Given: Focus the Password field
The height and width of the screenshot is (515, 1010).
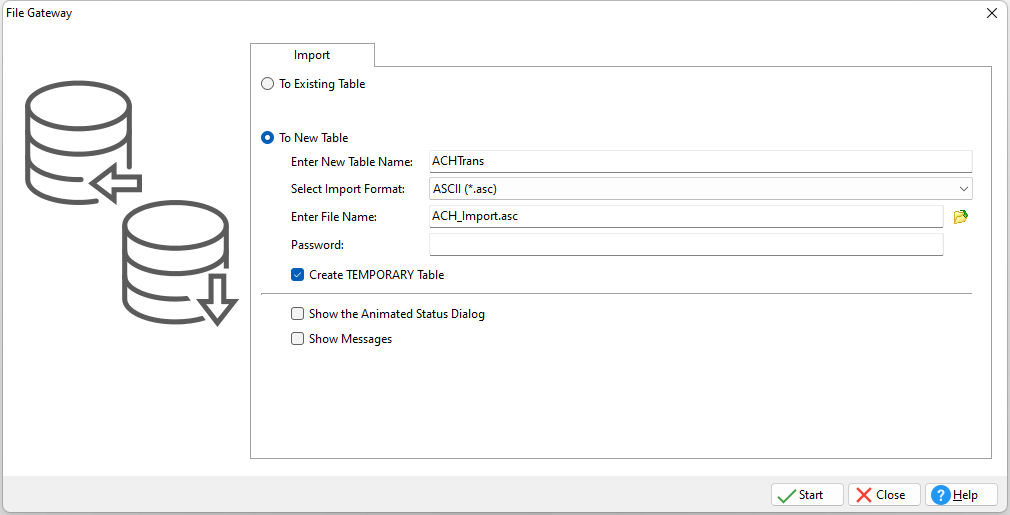Looking at the screenshot, I should [x=686, y=245].
